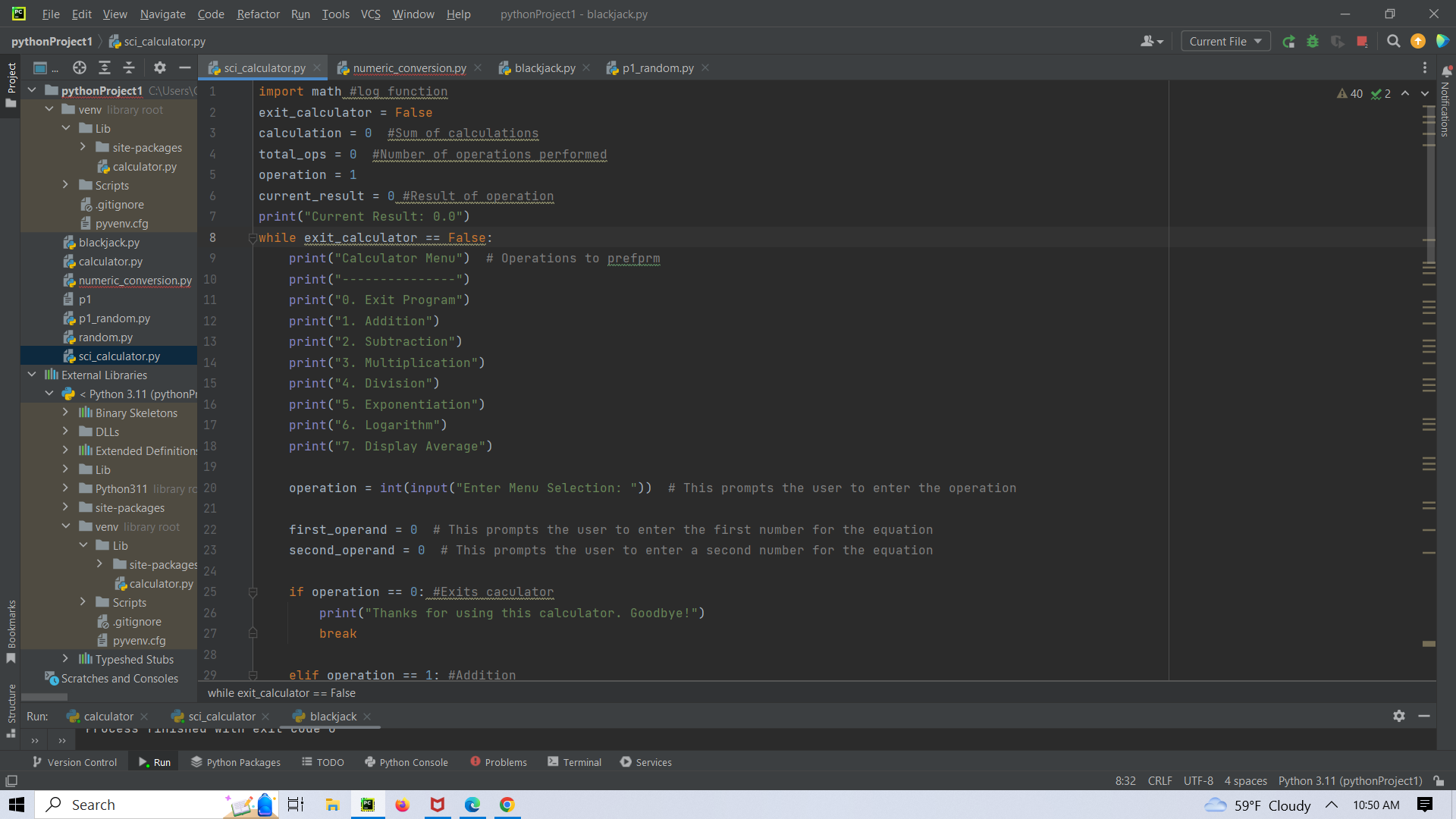The height and width of the screenshot is (819, 1456).
Task: Hide the Project panel with minus icon
Action: (x=184, y=68)
